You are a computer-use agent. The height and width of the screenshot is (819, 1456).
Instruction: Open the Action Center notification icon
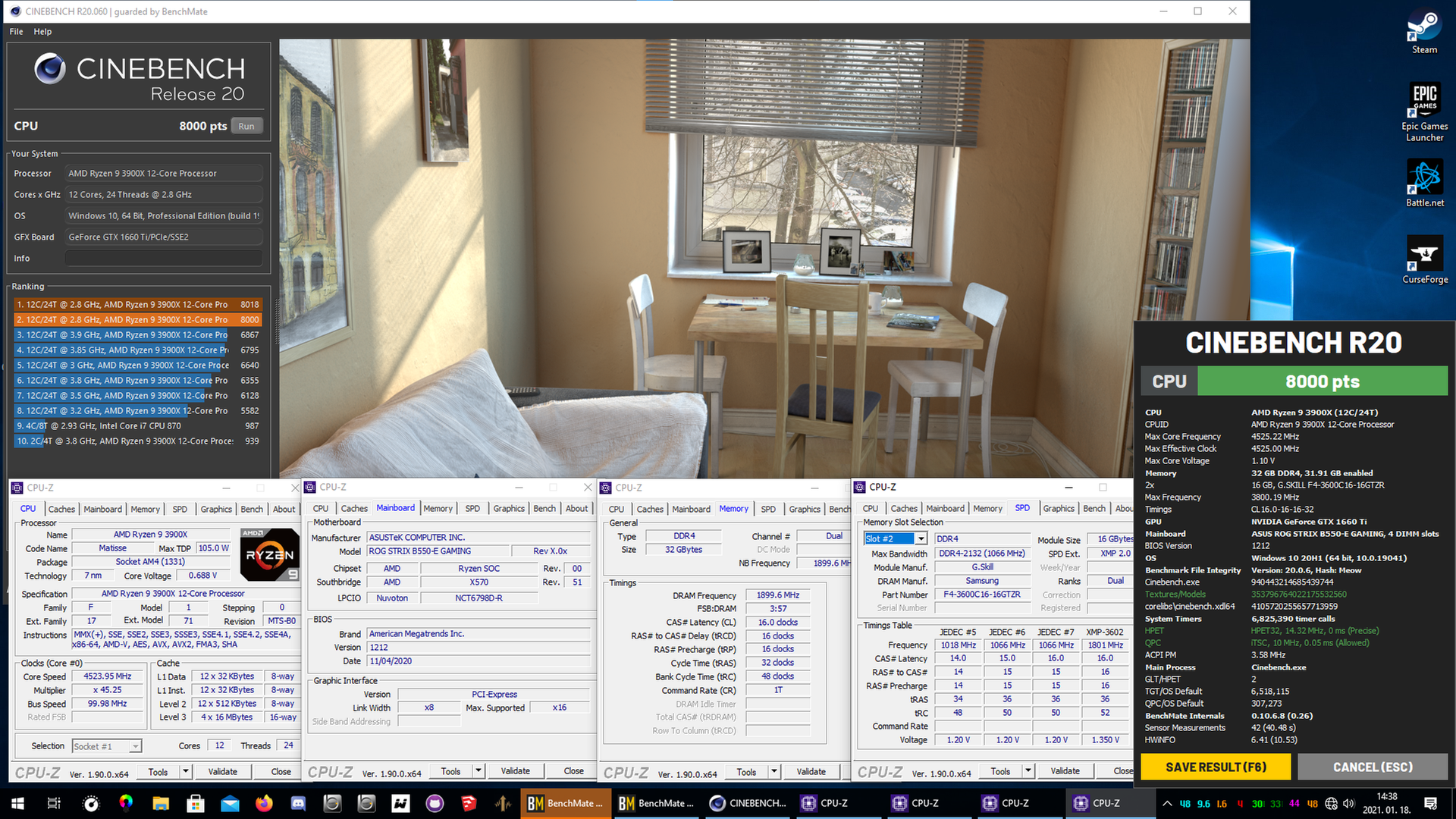(1430, 803)
